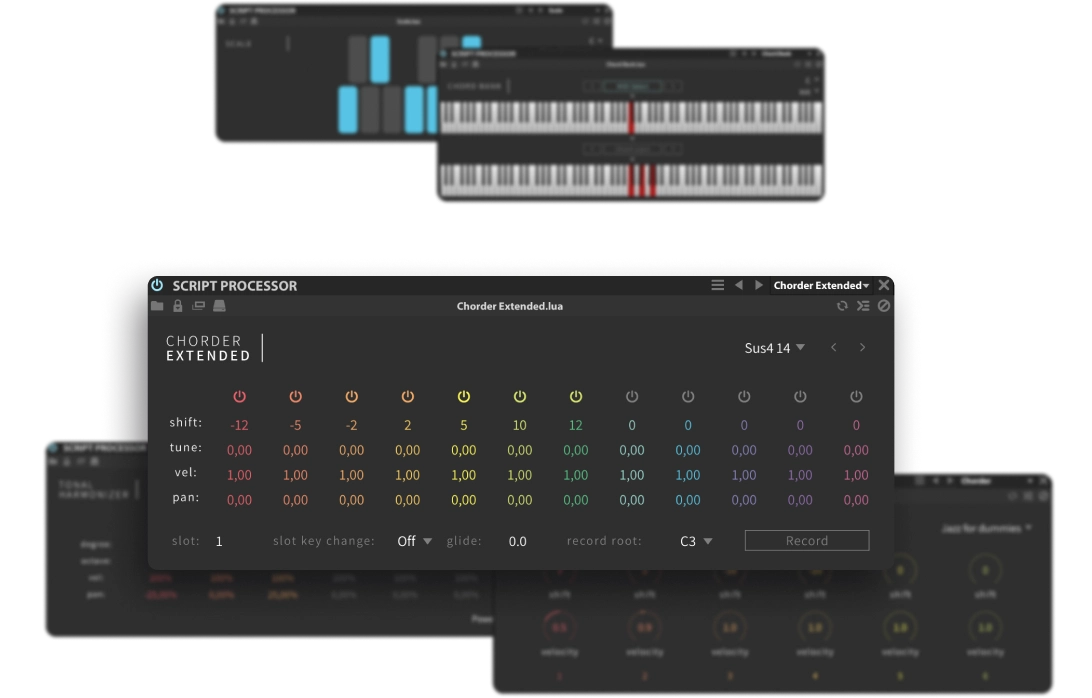Image resolution: width=1092 pixels, height=698 pixels.
Task: Select the next chord preset chevron
Action: coord(862,348)
